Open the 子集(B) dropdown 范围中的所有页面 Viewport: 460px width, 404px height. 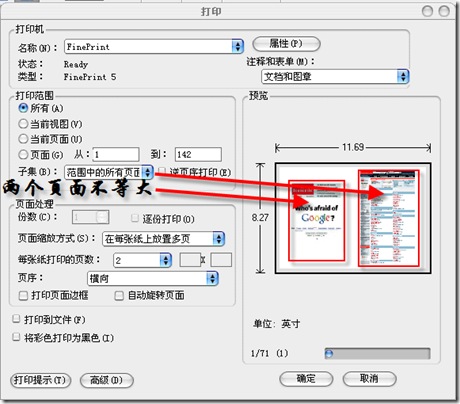point(109,172)
